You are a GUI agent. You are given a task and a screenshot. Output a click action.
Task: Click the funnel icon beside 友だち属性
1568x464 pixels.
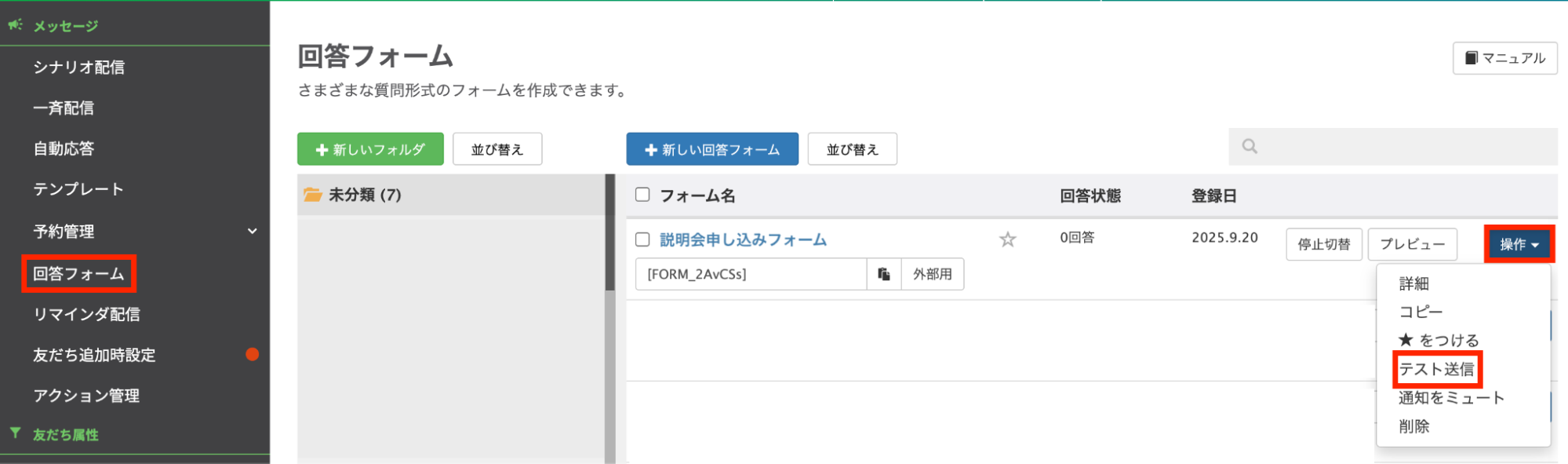click(15, 433)
